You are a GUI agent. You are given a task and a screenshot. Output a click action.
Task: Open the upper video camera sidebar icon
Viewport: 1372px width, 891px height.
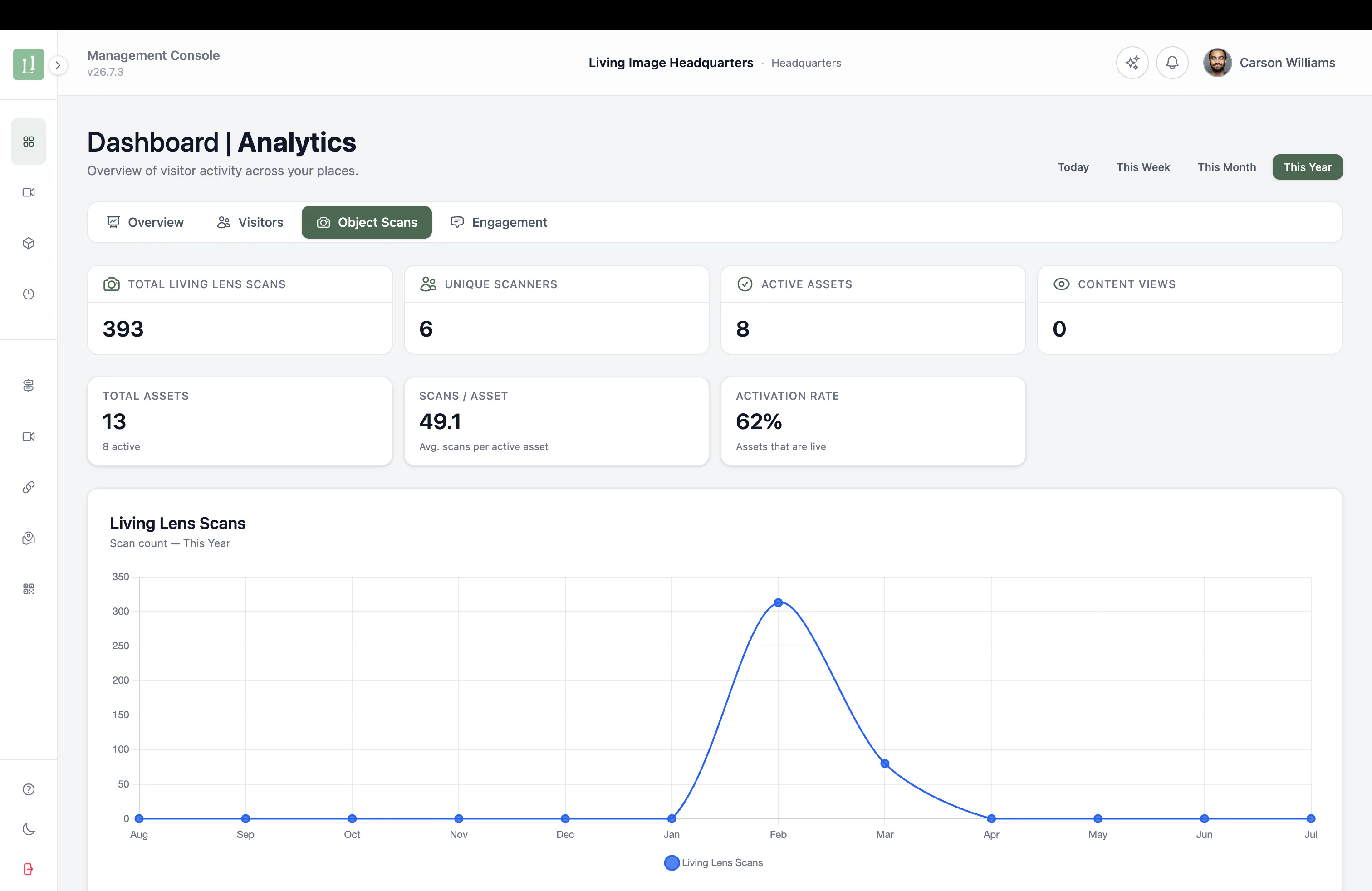(x=28, y=192)
